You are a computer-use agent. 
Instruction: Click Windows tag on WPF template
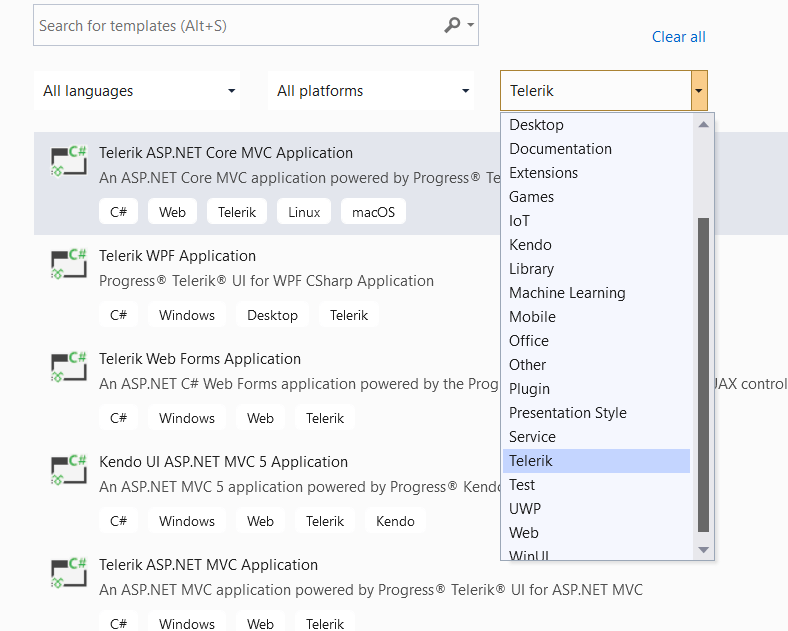tap(187, 315)
